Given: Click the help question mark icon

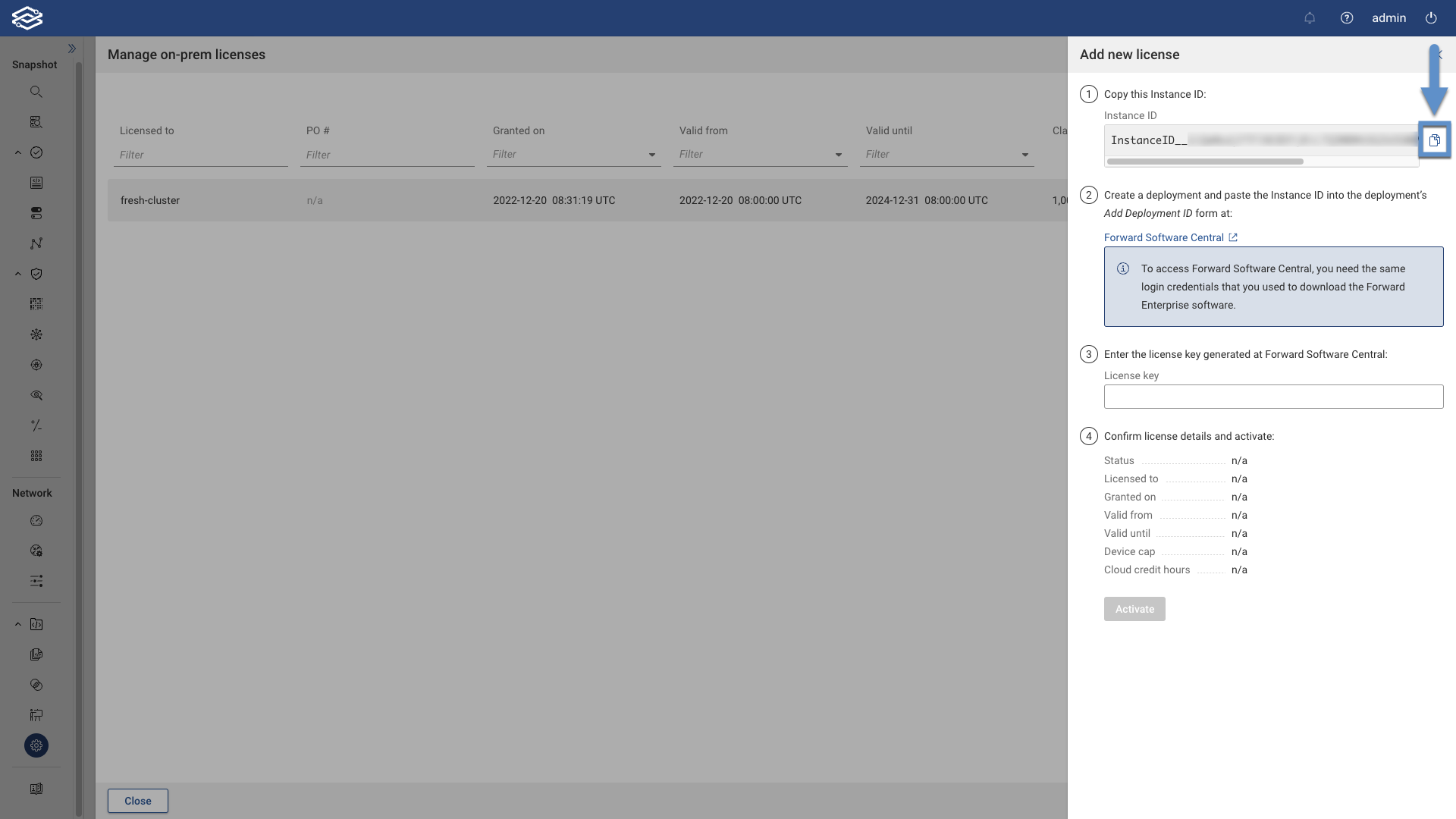Looking at the screenshot, I should coord(1348,17).
